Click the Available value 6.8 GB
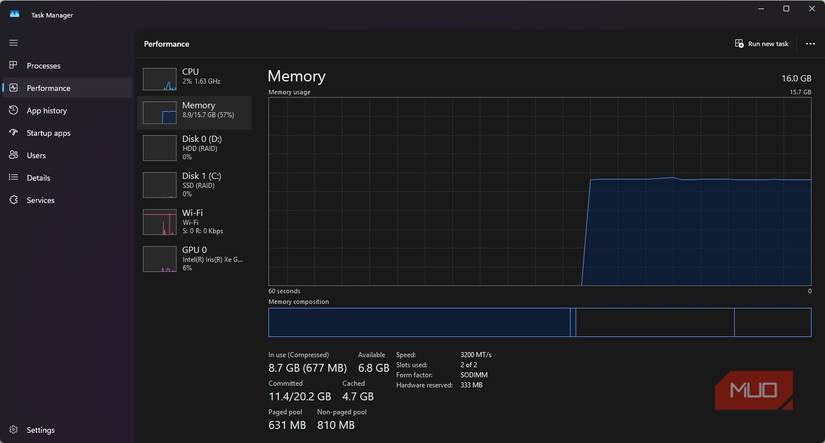 pos(374,368)
